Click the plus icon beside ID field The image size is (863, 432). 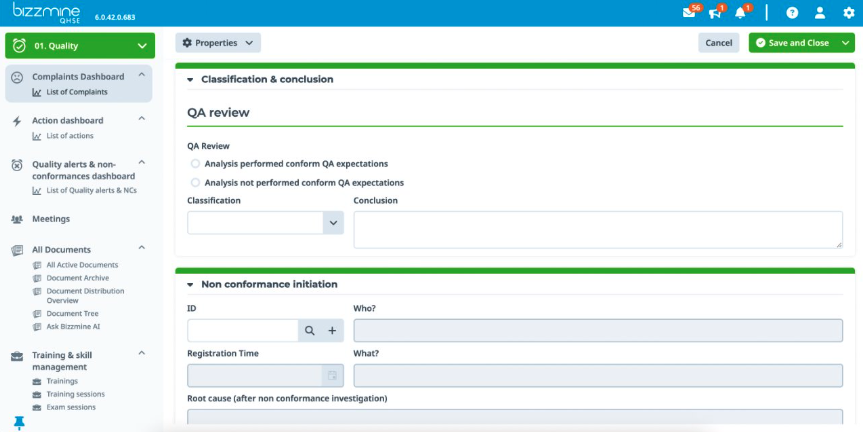coord(333,330)
